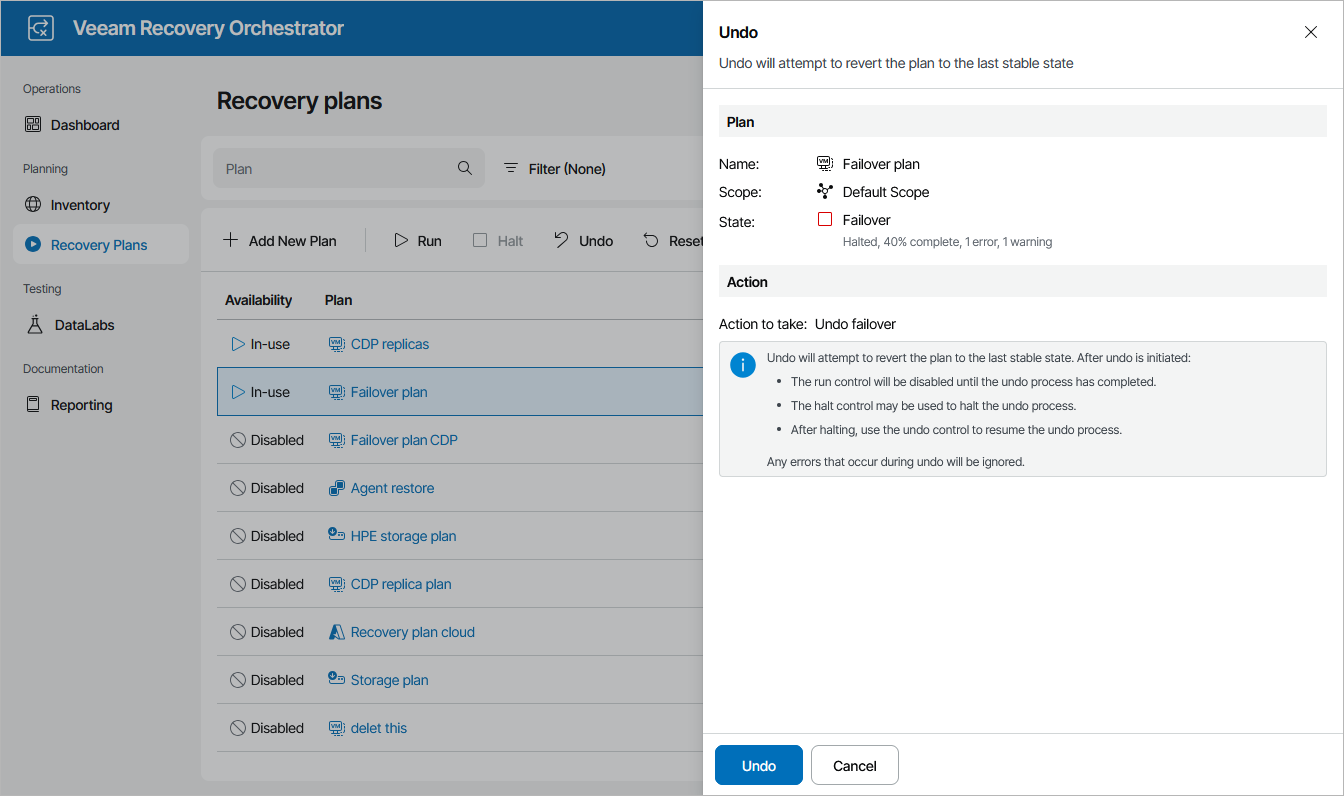Click the Veeam Recovery Orchestrator logo icon
1344x796 pixels.
[41, 28]
